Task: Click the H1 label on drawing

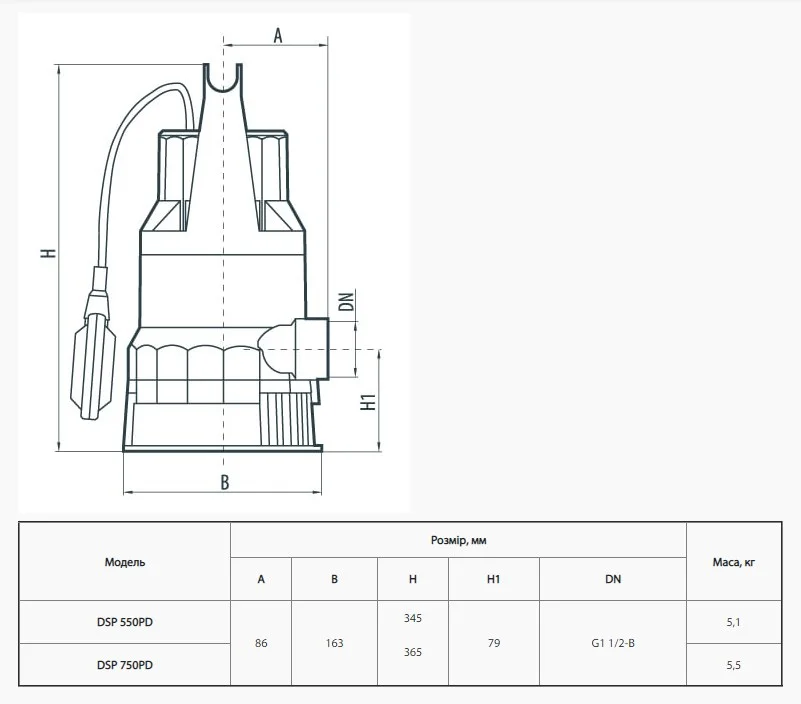Action: click(368, 402)
